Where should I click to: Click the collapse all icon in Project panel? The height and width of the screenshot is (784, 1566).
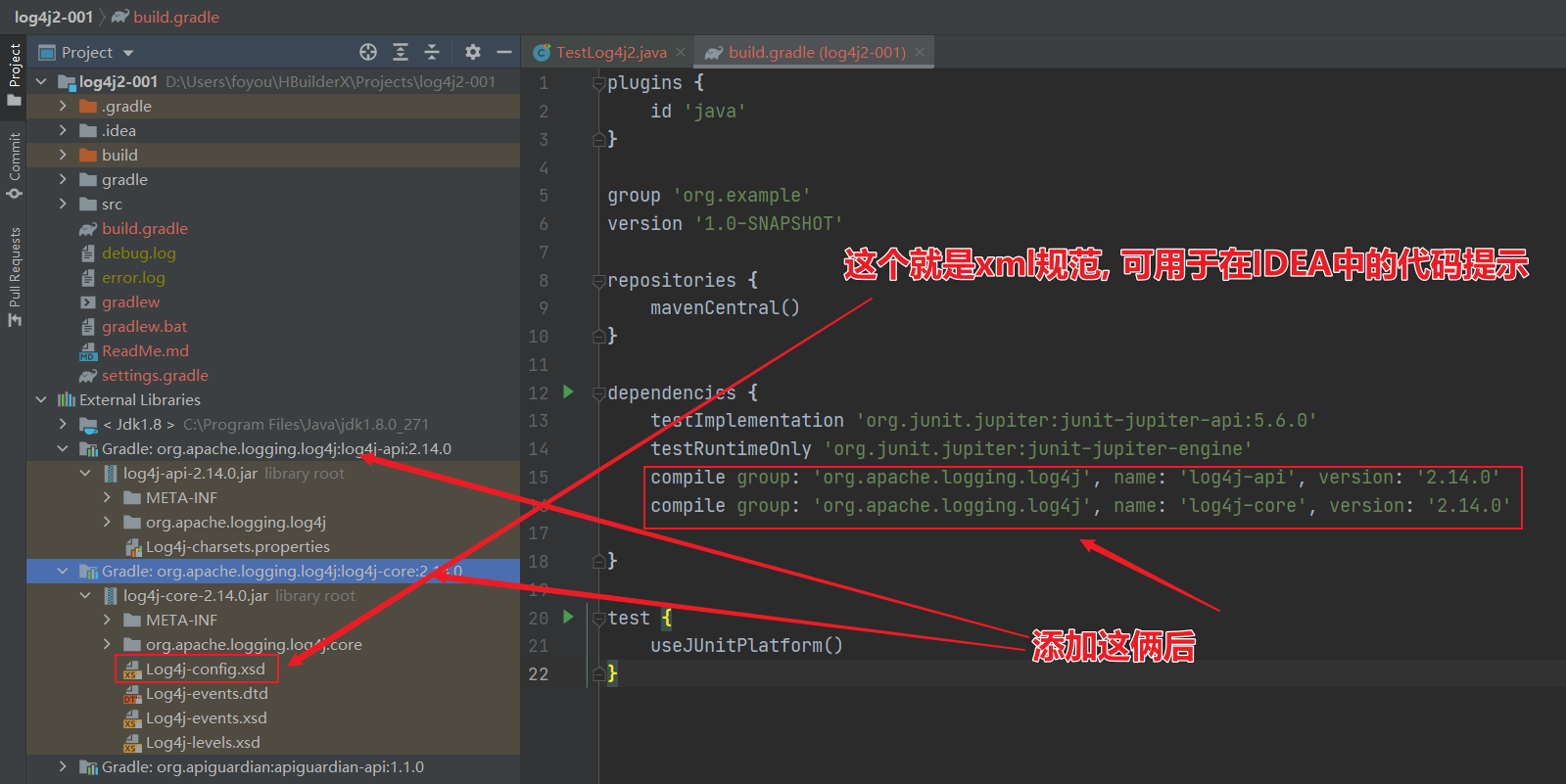tap(432, 52)
